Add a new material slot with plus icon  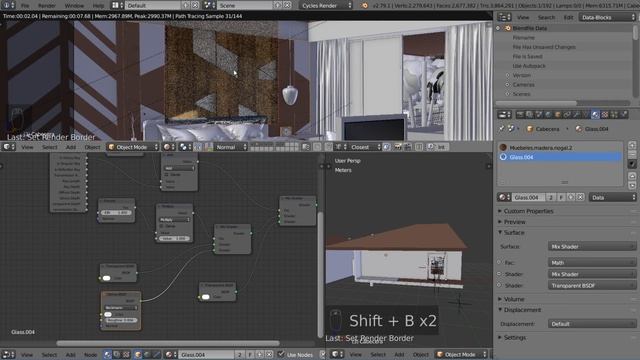coord(632,146)
